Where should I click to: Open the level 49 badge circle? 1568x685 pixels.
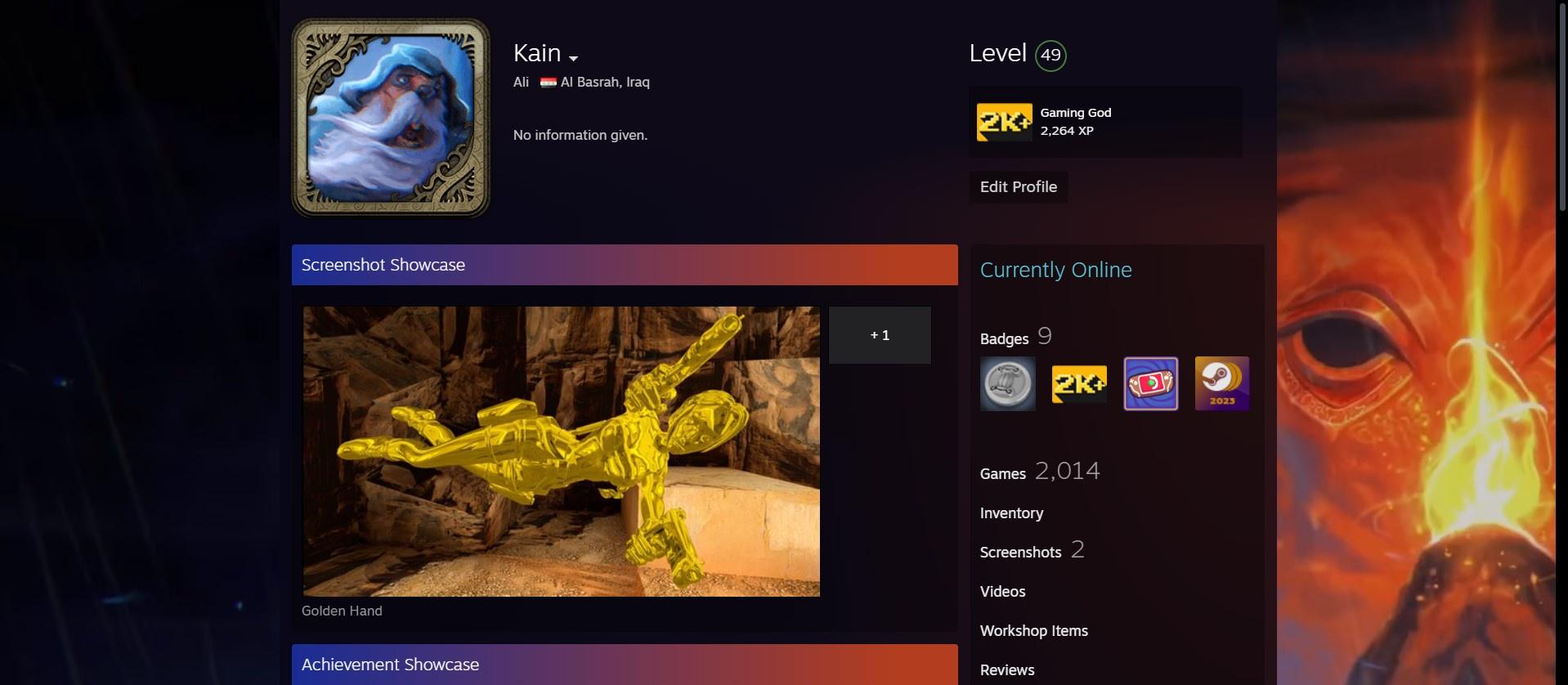(1051, 56)
